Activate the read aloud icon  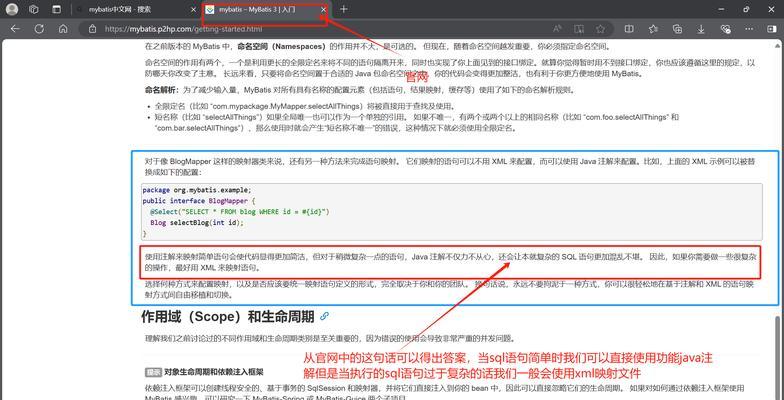(x=558, y=29)
